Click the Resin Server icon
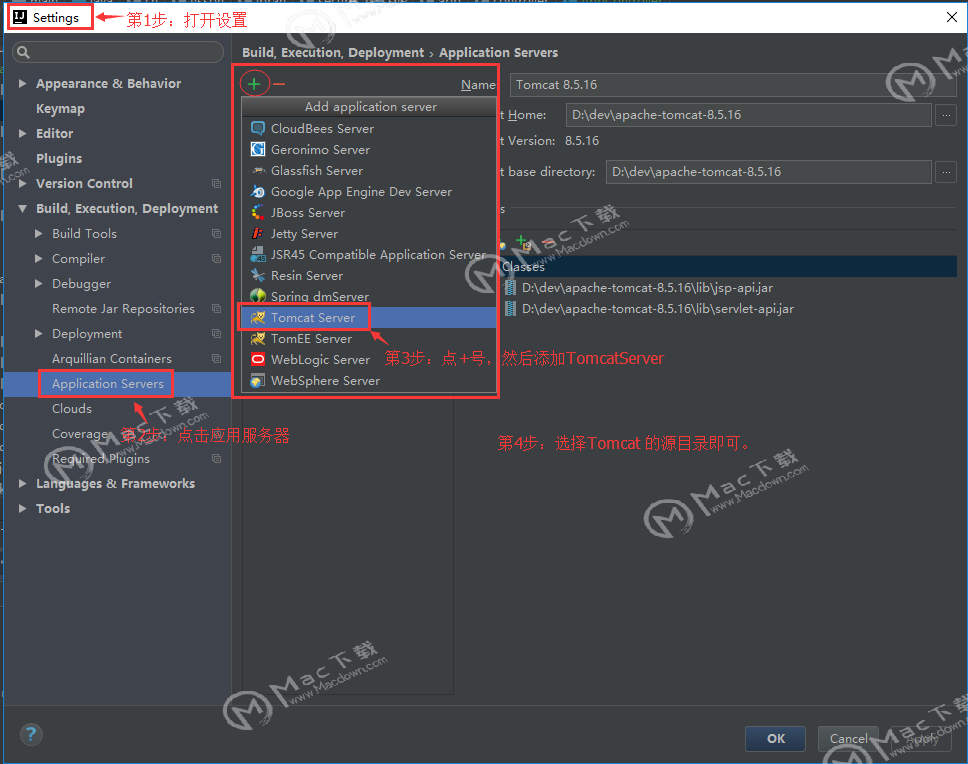Viewport: 968px width, 764px height. (257, 275)
